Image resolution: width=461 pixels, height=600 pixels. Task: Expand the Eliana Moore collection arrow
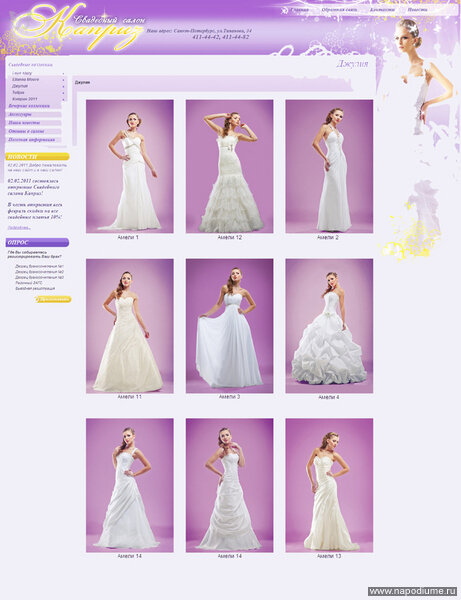coord(63,80)
